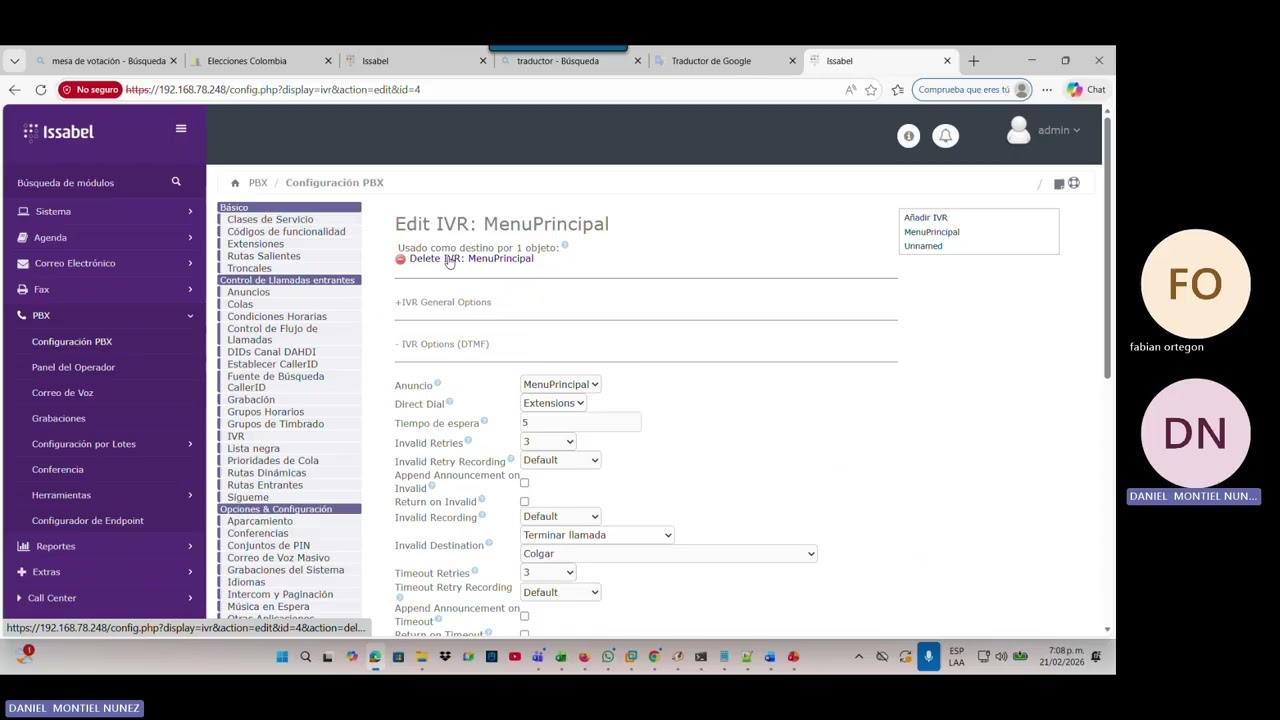Viewport: 1280px width, 720px height.
Task: Show hidden system tray icons
Action: [859, 657]
